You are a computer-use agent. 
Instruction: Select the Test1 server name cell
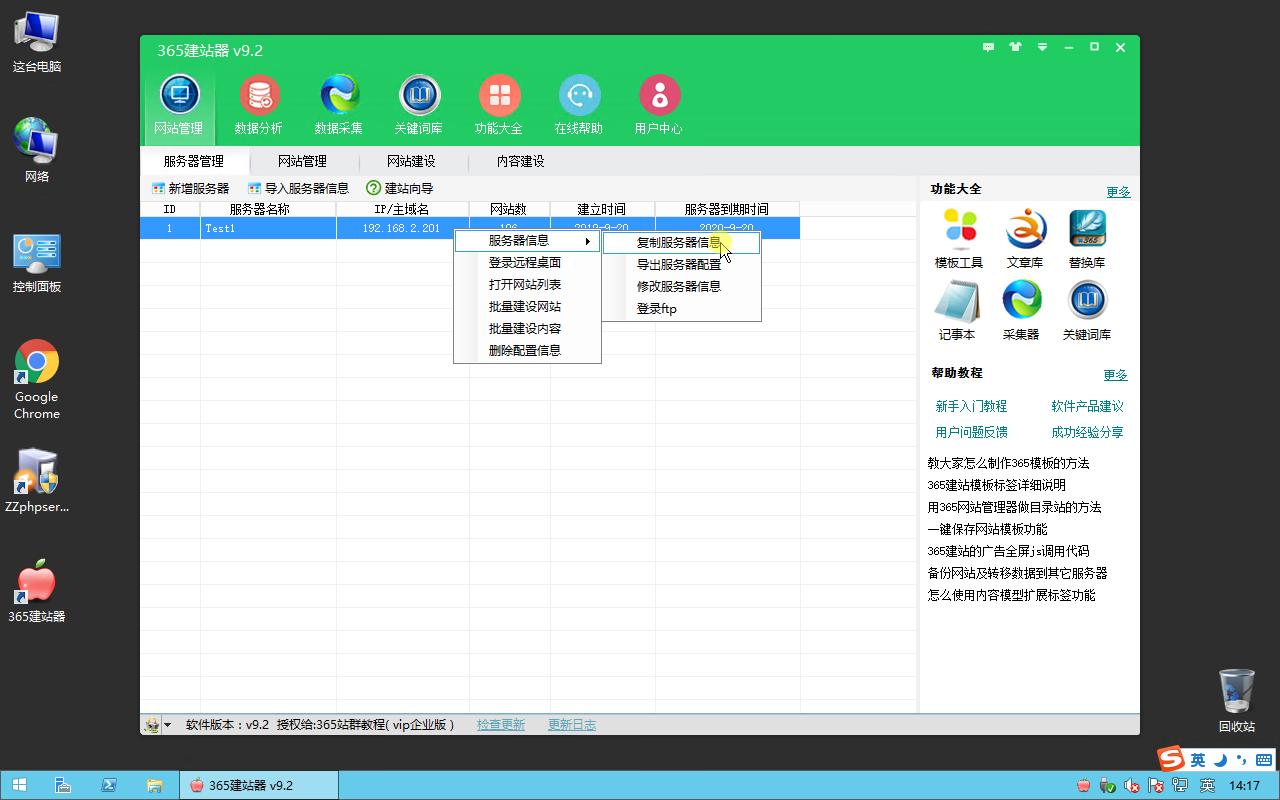268,228
